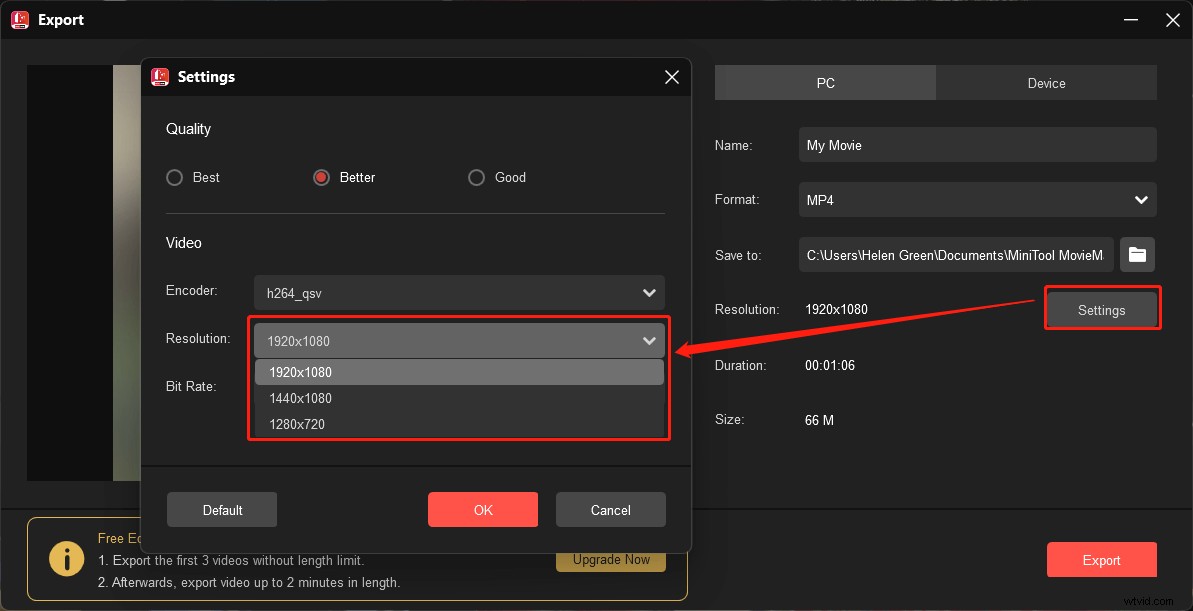Select the Good quality option

(x=477, y=177)
